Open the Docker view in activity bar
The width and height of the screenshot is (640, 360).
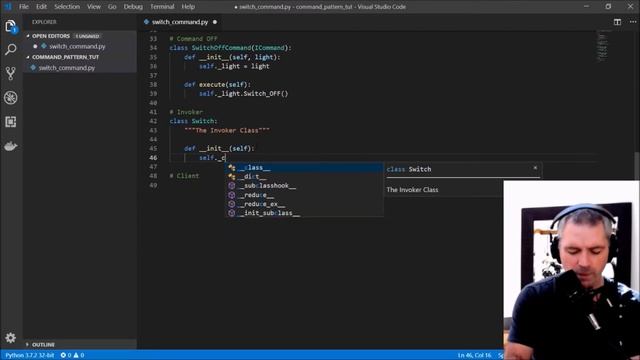coord(11,146)
